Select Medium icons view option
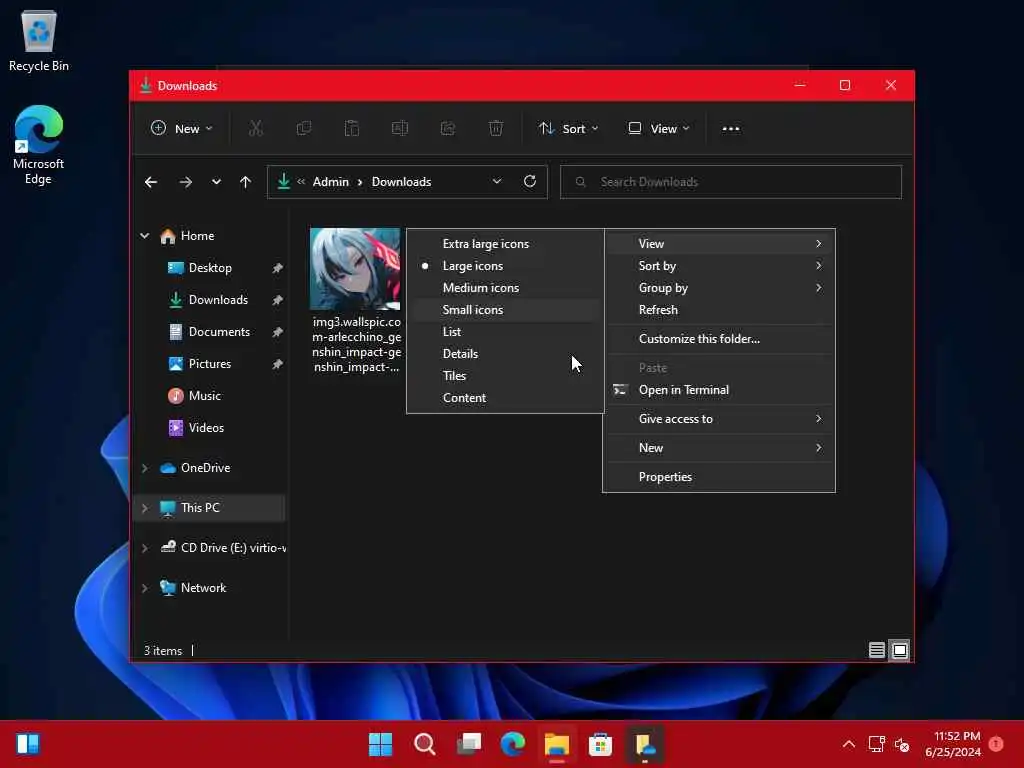 pyautogui.click(x=505, y=288)
